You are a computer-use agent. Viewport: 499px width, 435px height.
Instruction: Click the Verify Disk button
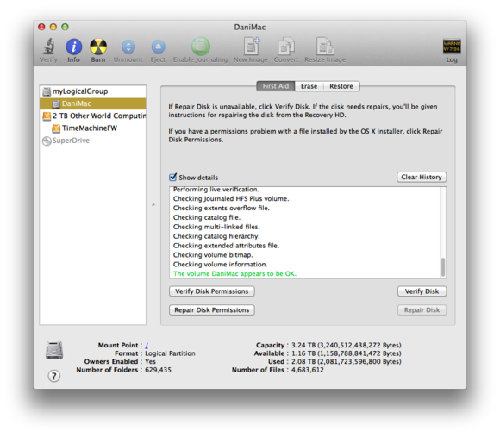(x=422, y=291)
